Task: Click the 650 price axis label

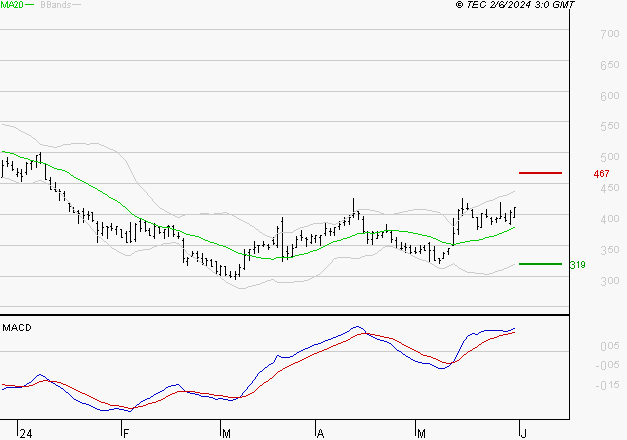Action: pos(610,65)
